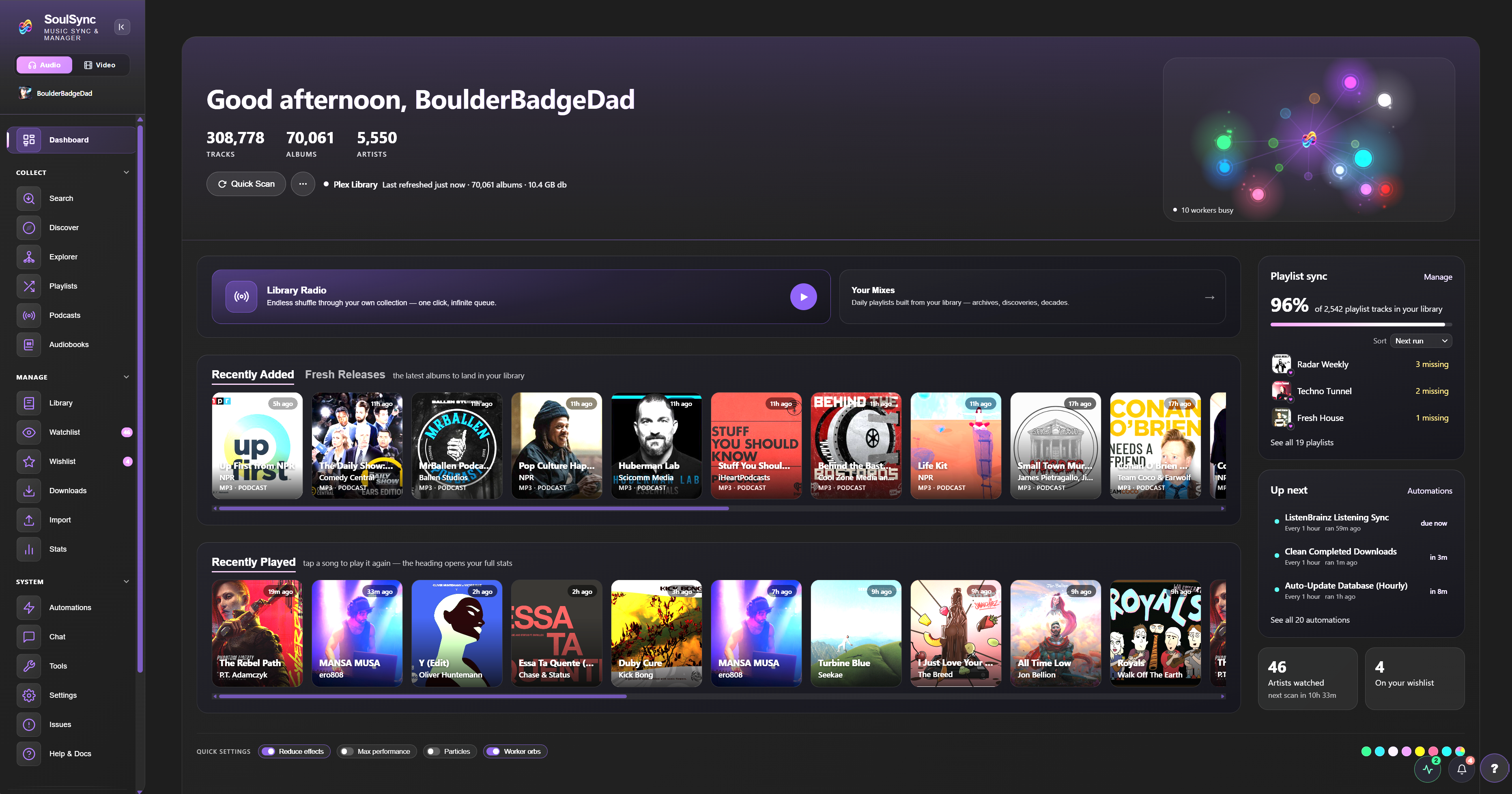Viewport: 1512px width, 794px height.
Task: Open Stats bar chart icon
Action: [29, 549]
